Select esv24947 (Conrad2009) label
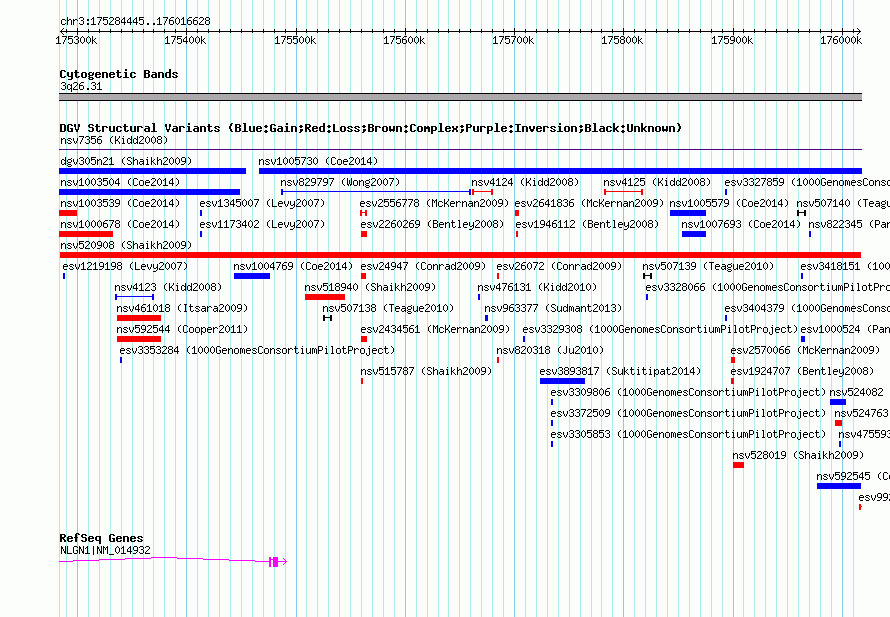 tap(423, 266)
